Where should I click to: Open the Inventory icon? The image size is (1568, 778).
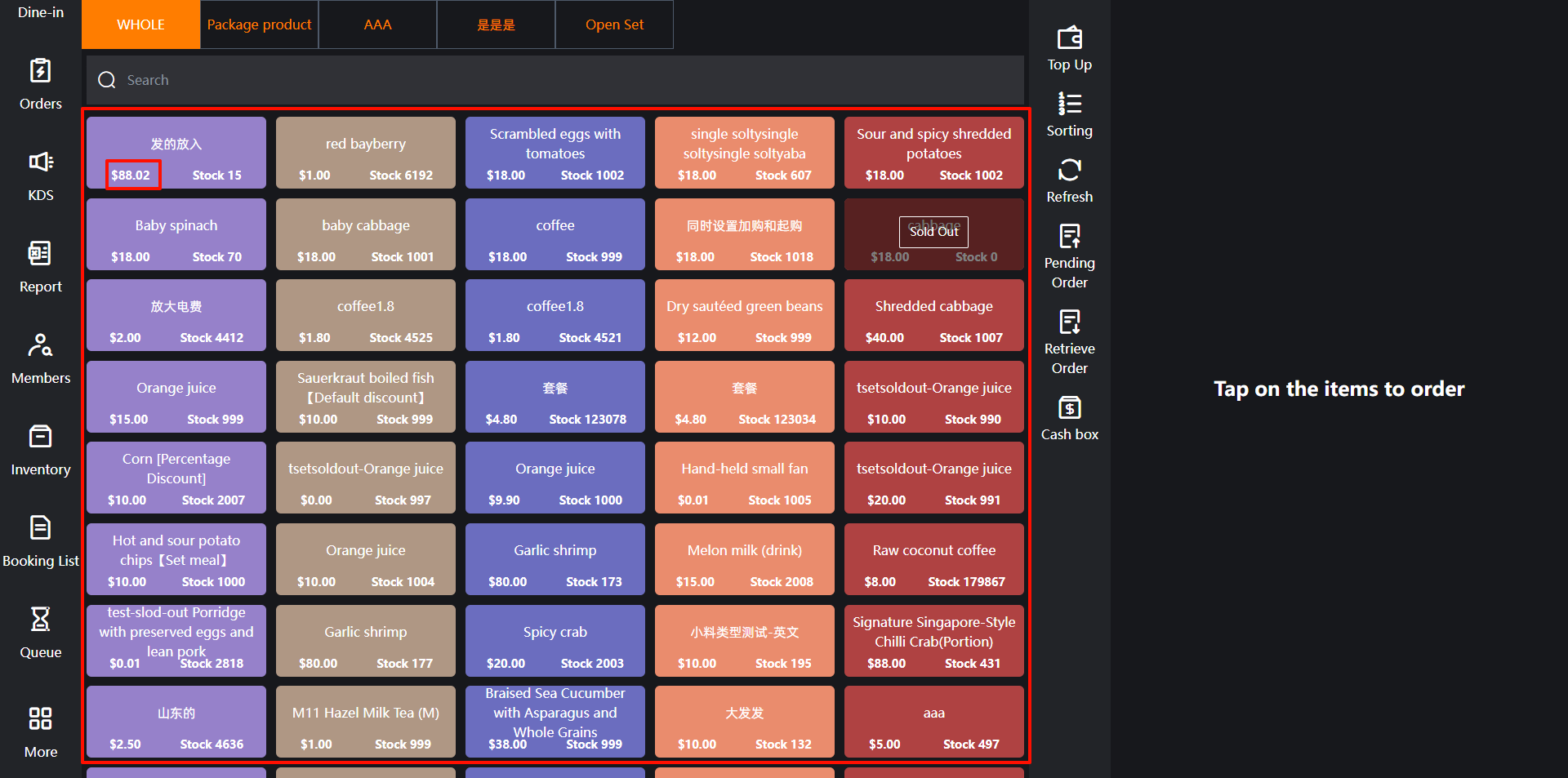click(x=40, y=437)
